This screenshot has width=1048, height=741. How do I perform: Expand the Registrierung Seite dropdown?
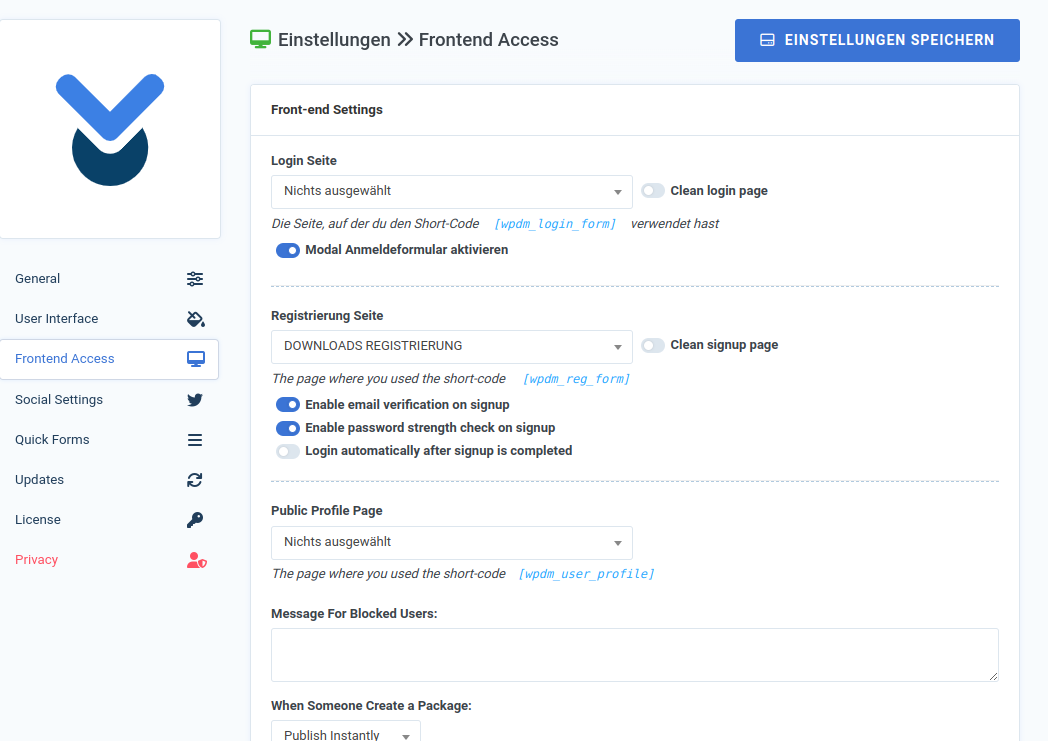pyautogui.click(x=451, y=346)
